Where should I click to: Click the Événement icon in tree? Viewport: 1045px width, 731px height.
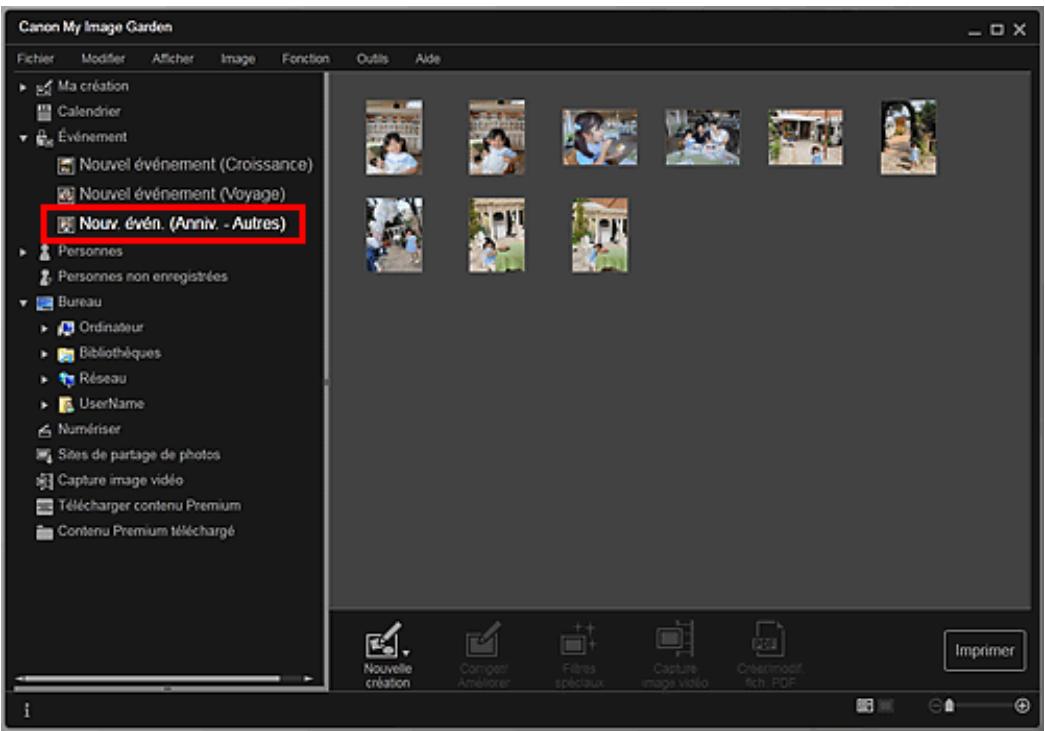click(x=44, y=138)
